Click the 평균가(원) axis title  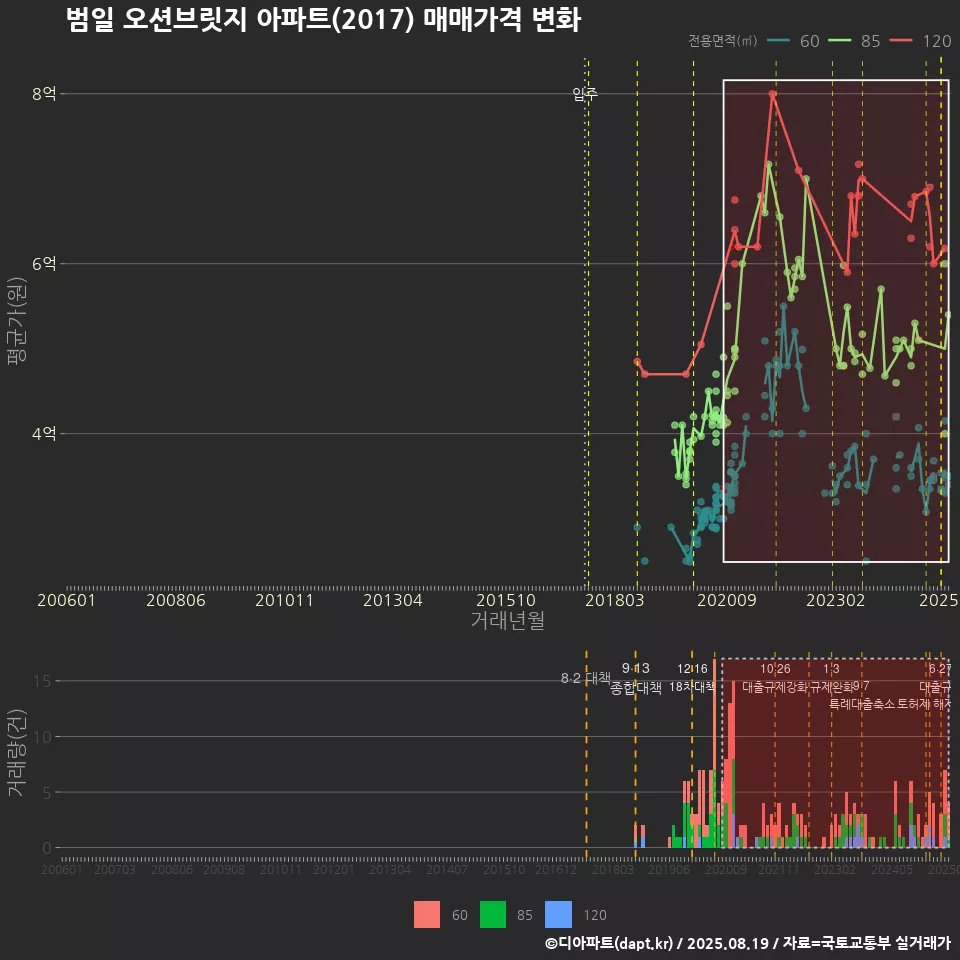17,321
